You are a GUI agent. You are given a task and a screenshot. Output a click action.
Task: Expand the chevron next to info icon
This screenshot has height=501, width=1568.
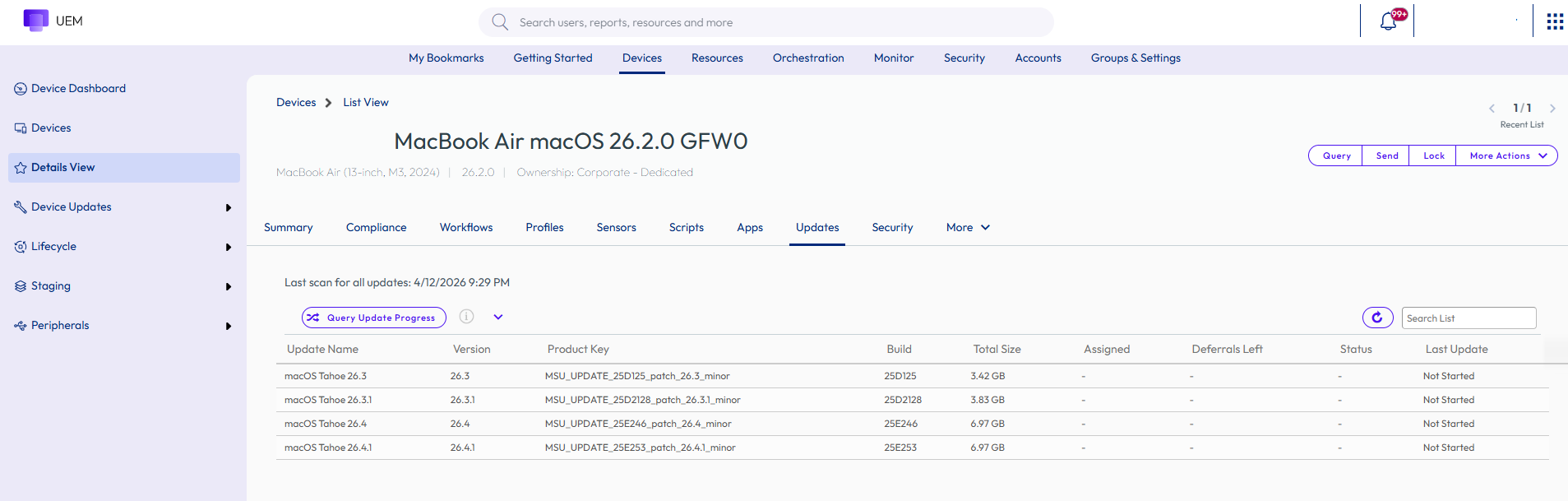click(x=498, y=317)
